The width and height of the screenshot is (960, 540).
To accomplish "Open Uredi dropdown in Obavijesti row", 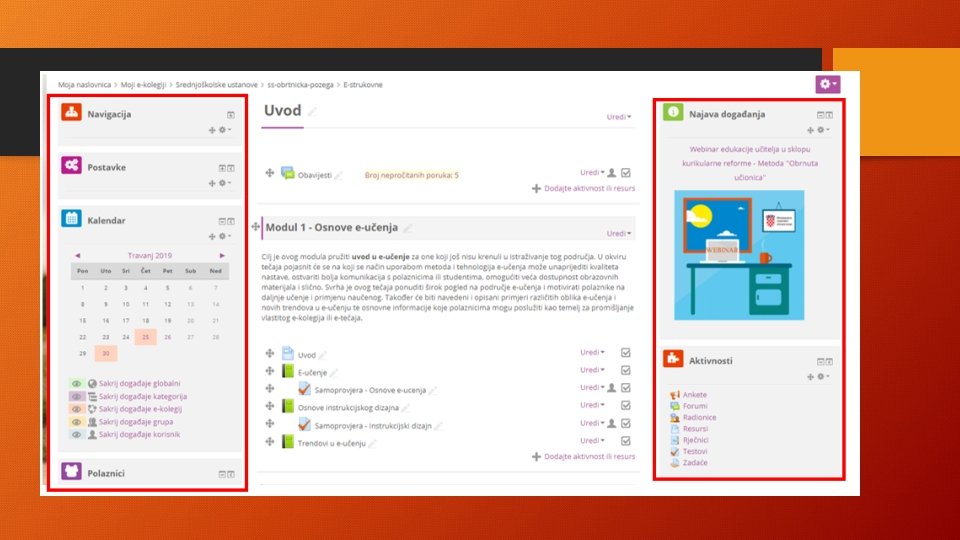I will (592, 173).
